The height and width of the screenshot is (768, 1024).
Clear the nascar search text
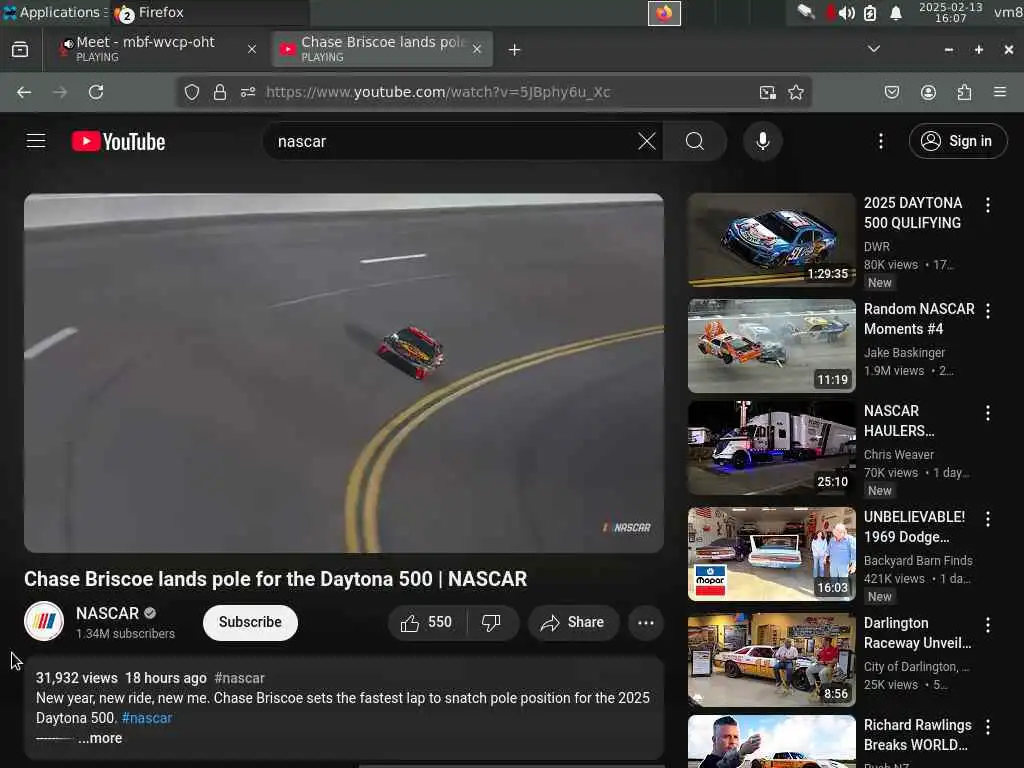point(647,141)
